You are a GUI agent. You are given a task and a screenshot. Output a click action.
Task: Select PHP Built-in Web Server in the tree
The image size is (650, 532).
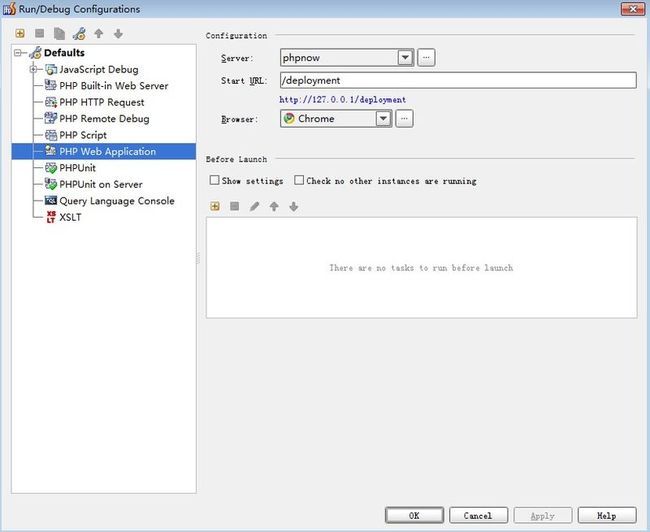coord(114,86)
